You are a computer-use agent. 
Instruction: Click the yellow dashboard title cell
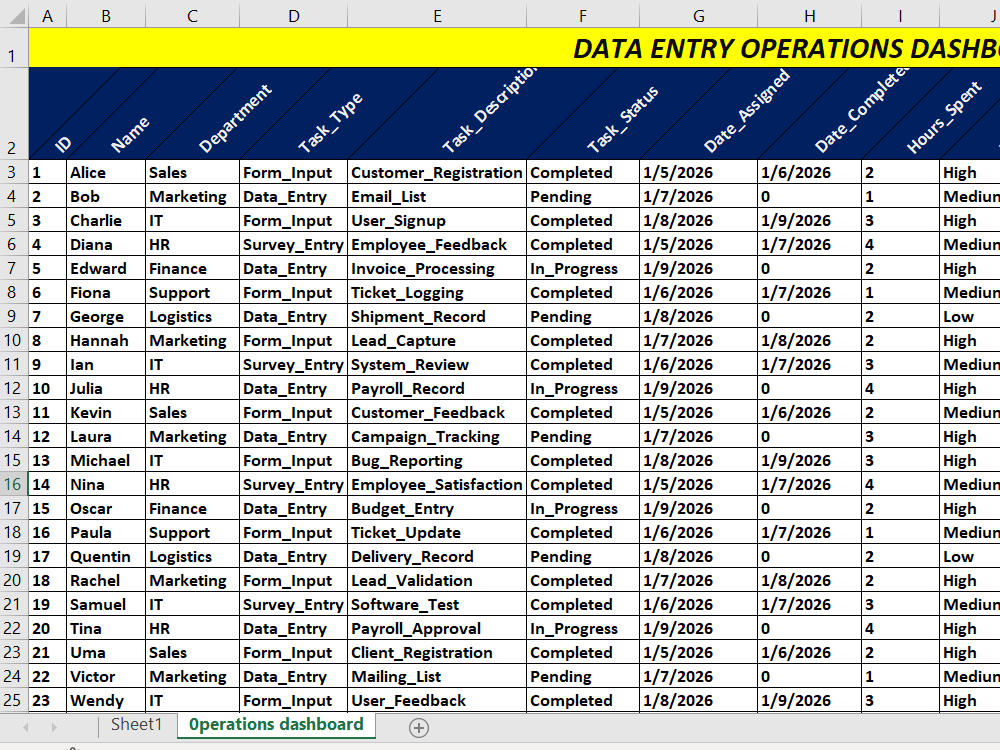[514, 48]
